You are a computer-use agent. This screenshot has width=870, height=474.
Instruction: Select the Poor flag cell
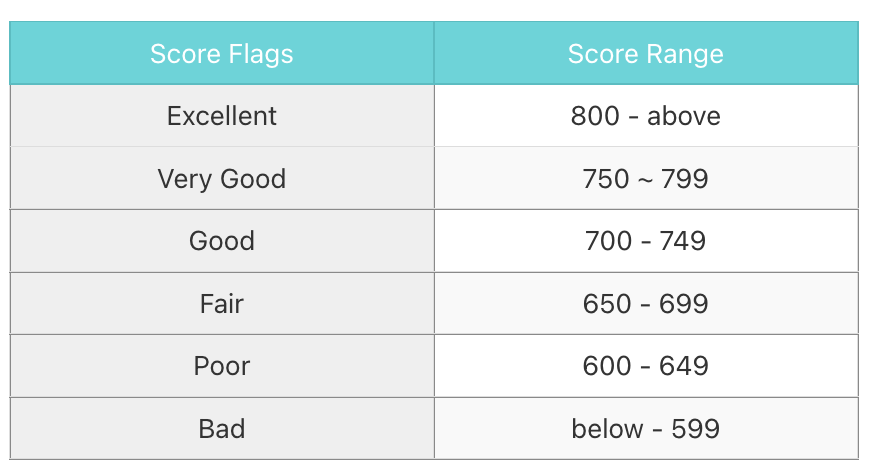(x=222, y=366)
